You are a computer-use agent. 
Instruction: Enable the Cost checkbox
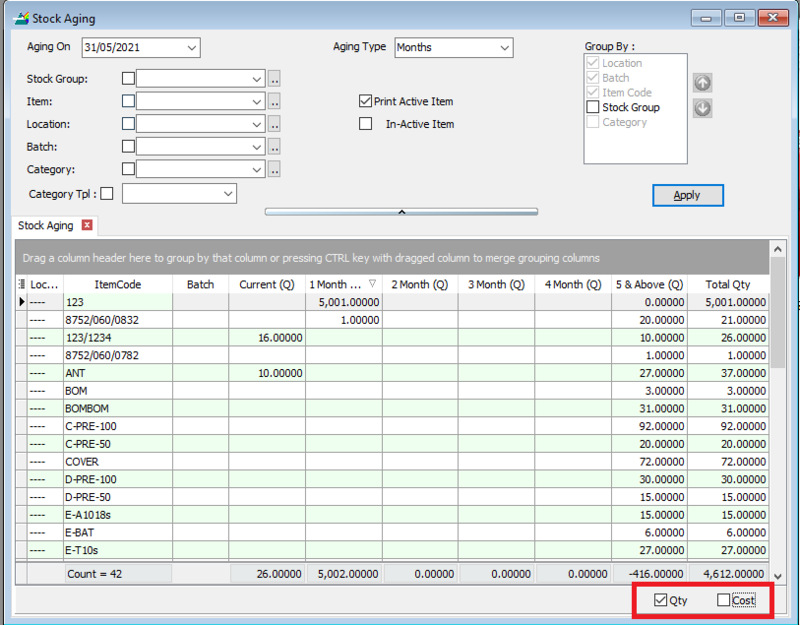[x=724, y=600]
